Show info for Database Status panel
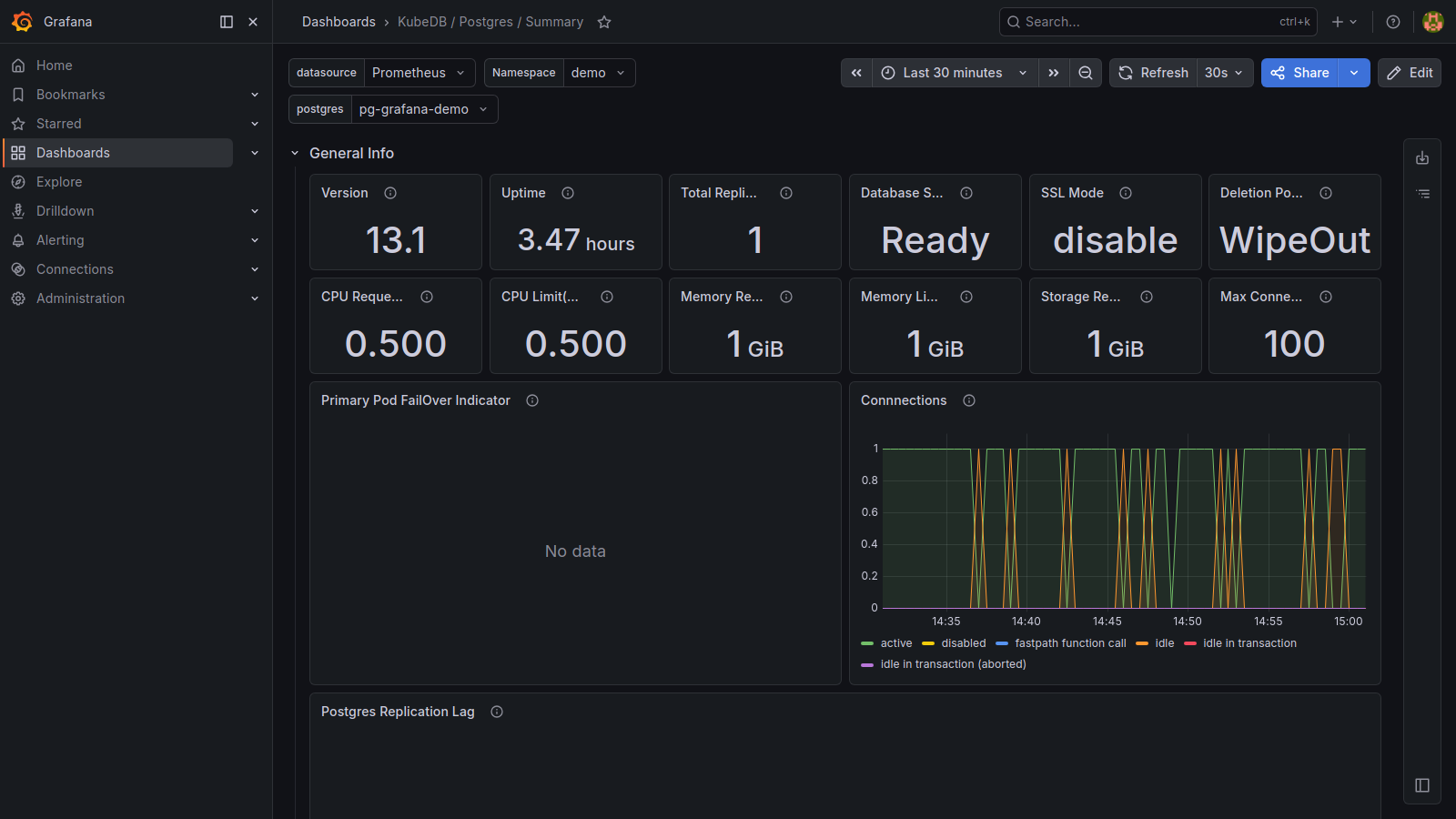 click(966, 193)
